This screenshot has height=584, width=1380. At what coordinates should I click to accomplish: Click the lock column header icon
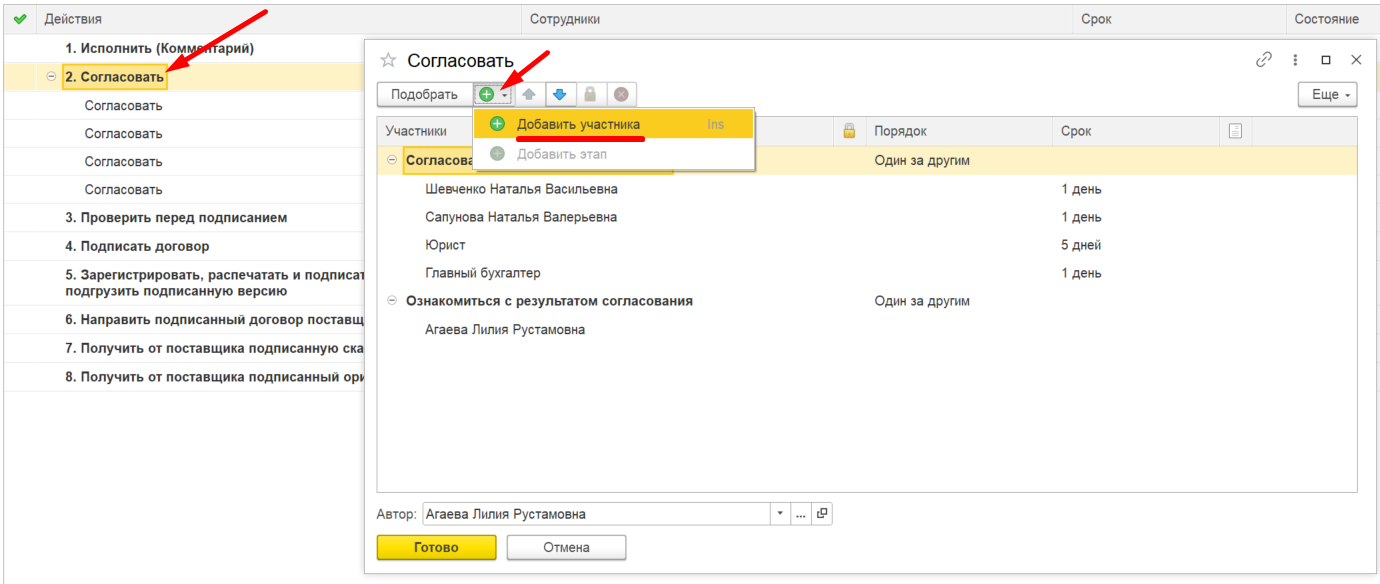coord(850,131)
